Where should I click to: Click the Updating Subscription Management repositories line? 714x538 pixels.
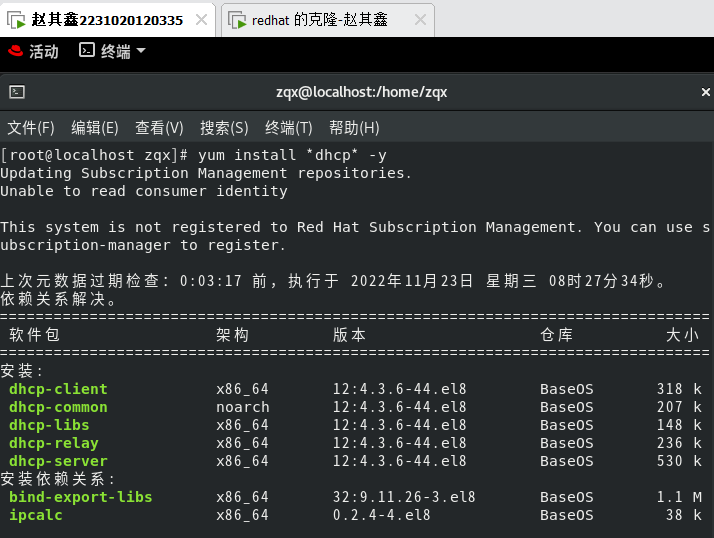pyautogui.click(x=206, y=174)
